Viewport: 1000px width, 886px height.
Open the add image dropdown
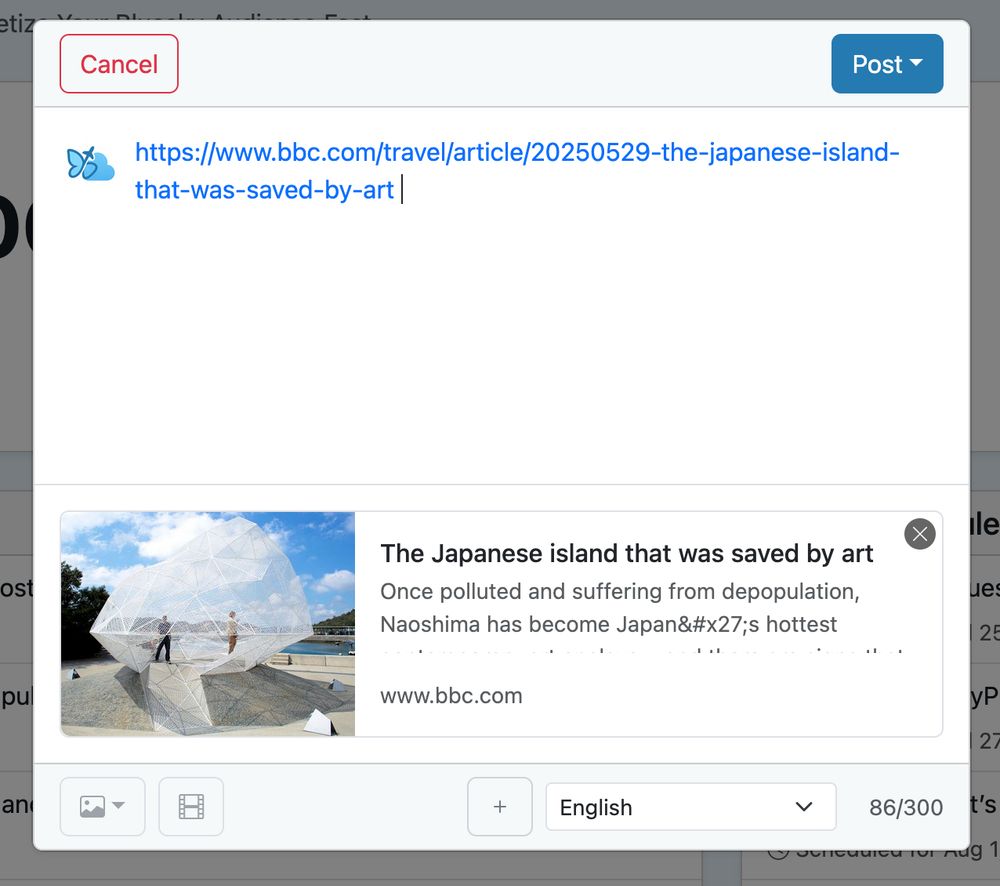pos(103,806)
